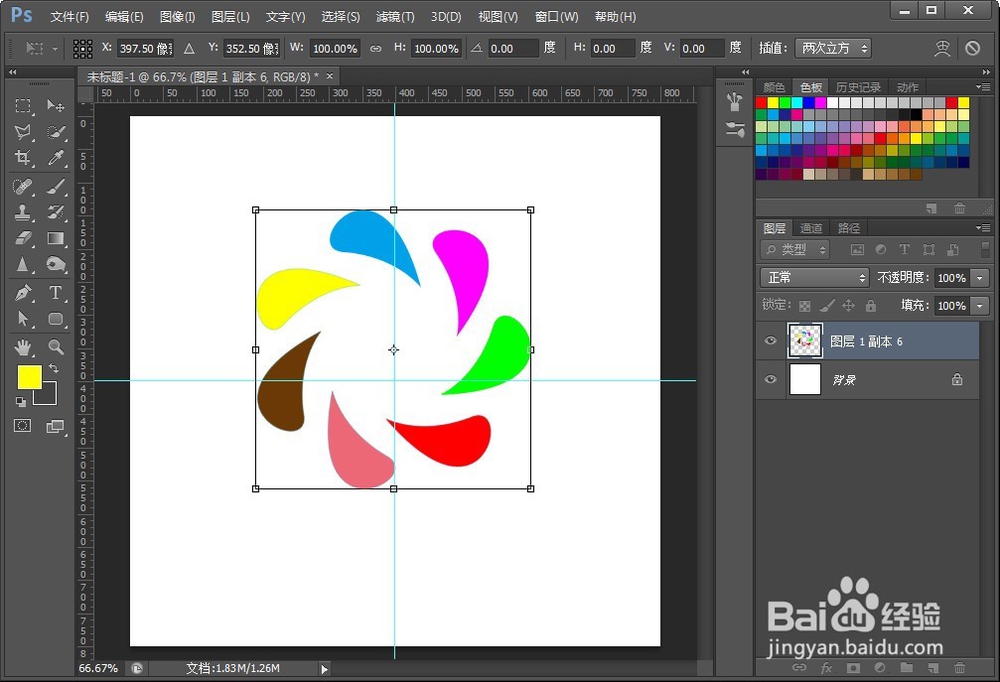Image resolution: width=1000 pixels, height=682 pixels.
Task: Switch to 通道 tab
Action: click(811, 228)
